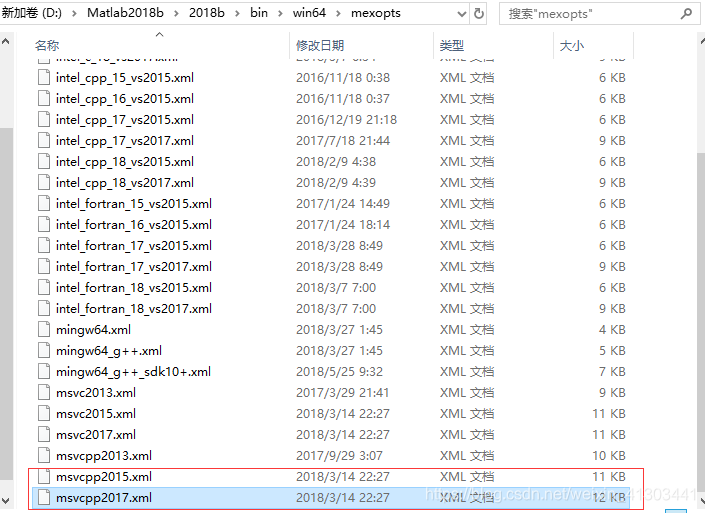Click the file icon of mingw64_g++.xml

(x=44, y=351)
